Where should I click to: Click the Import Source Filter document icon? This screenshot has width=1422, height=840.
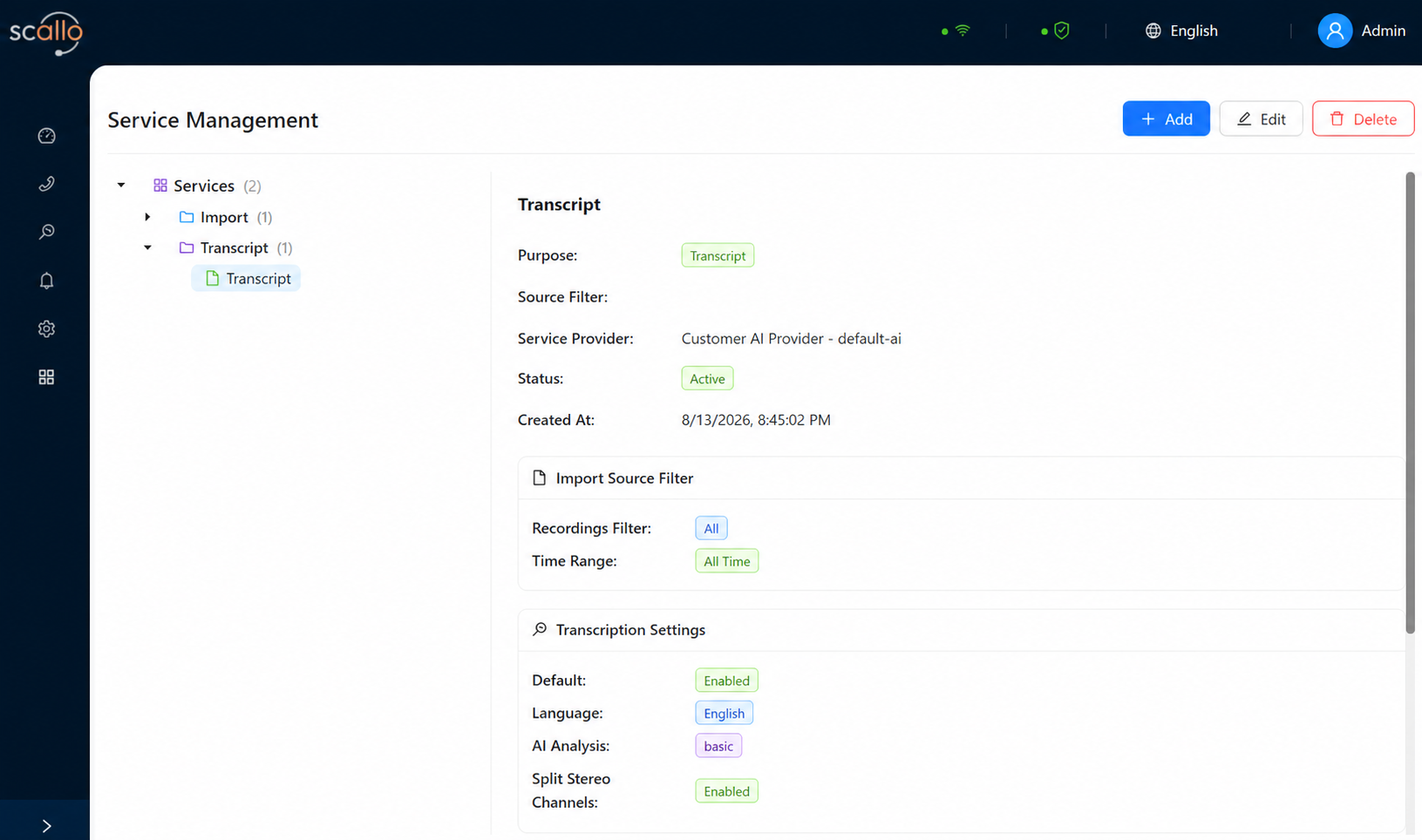[x=540, y=478]
